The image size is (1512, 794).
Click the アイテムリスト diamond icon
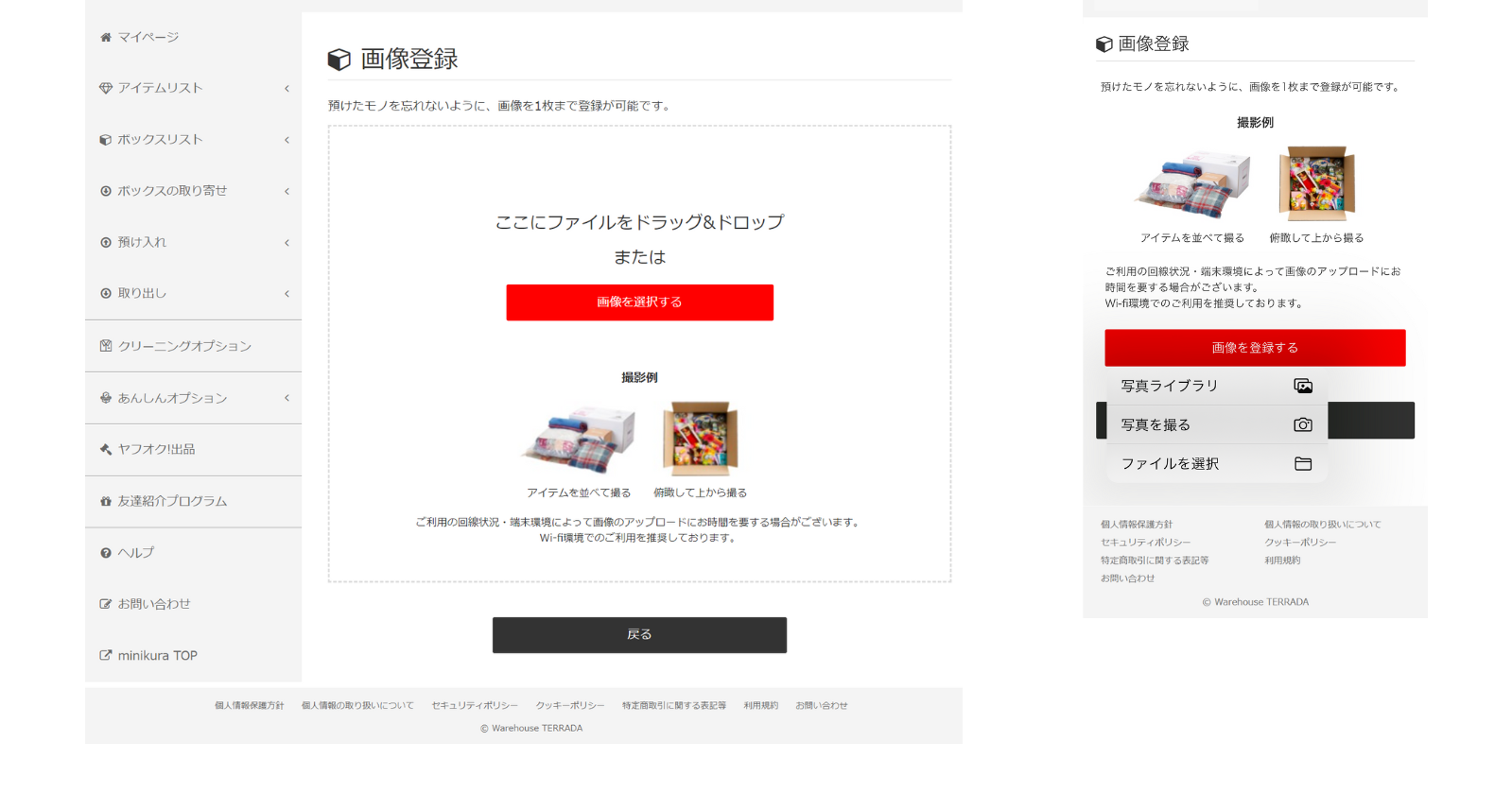coord(106,88)
